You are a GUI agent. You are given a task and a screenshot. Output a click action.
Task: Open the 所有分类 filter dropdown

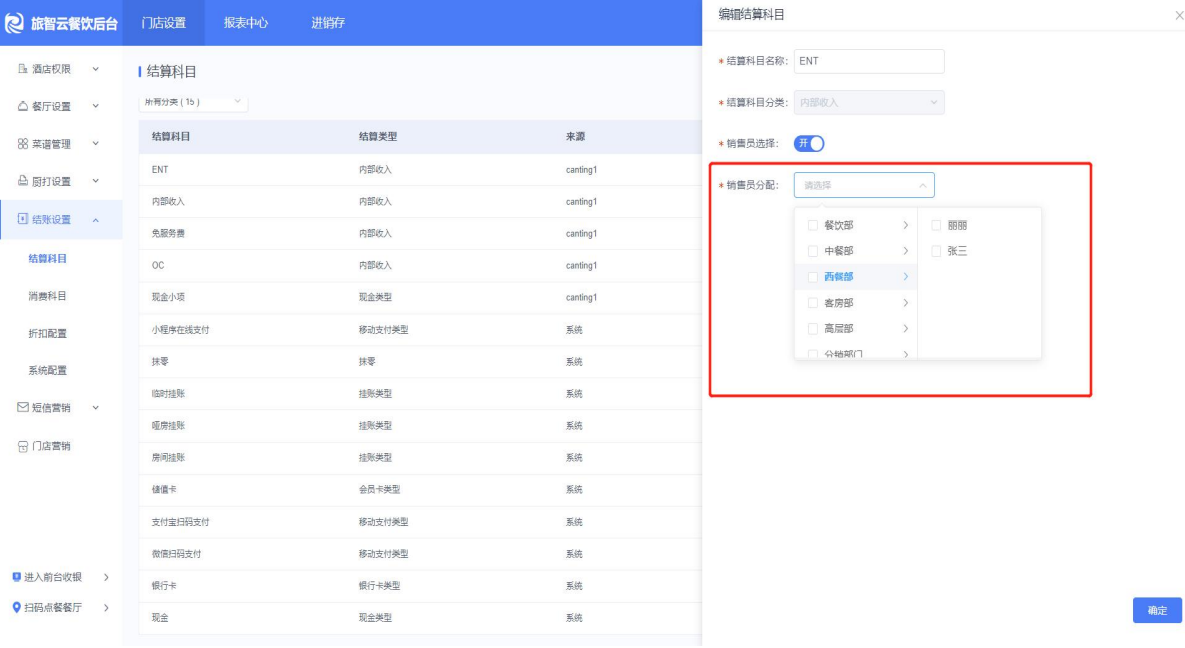click(193, 102)
